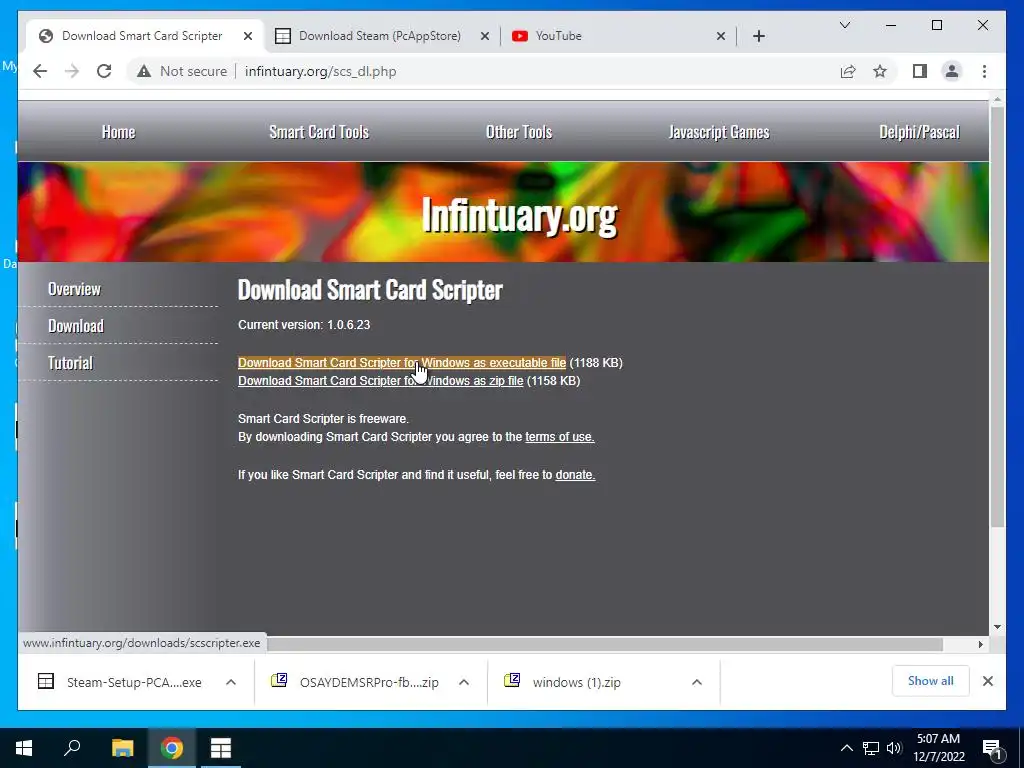Open the taskbar clock and date

point(938,748)
